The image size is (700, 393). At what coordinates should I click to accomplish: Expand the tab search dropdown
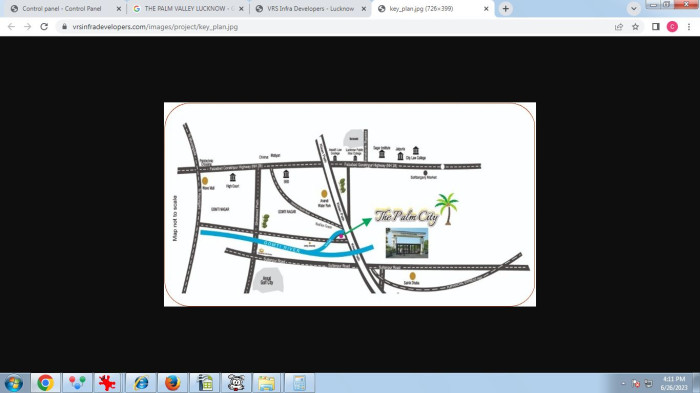tap(633, 8)
